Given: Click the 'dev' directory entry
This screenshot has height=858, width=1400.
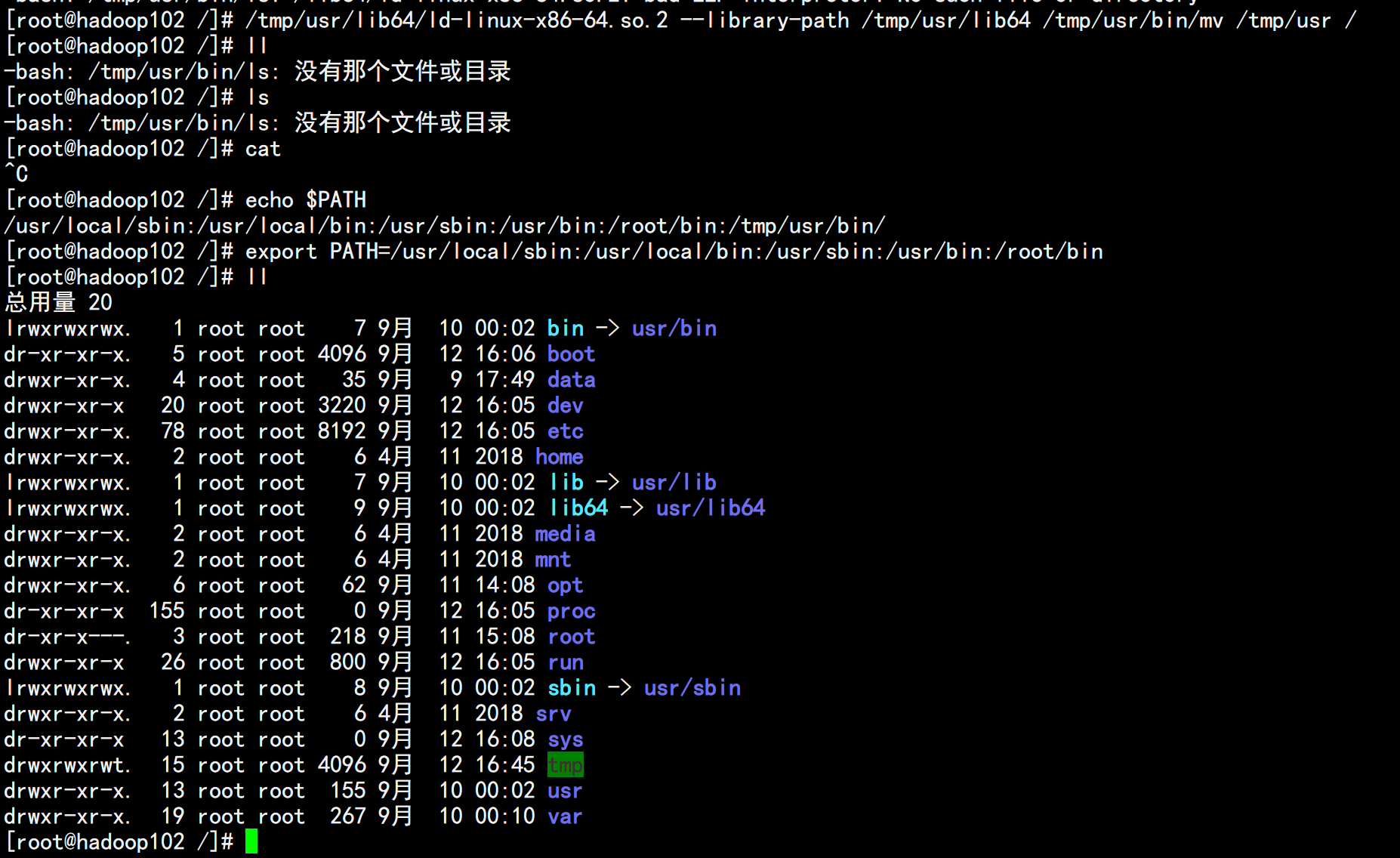Looking at the screenshot, I should coord(566,406).
